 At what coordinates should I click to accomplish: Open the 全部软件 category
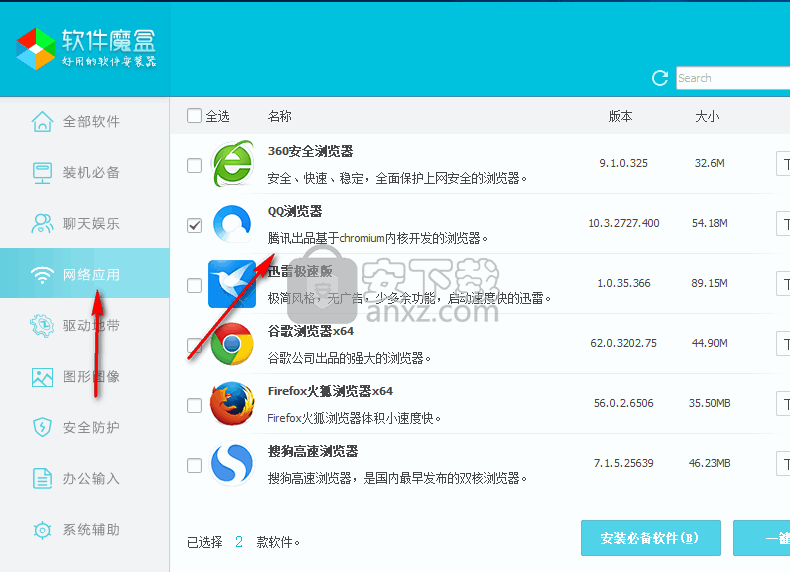85,121
